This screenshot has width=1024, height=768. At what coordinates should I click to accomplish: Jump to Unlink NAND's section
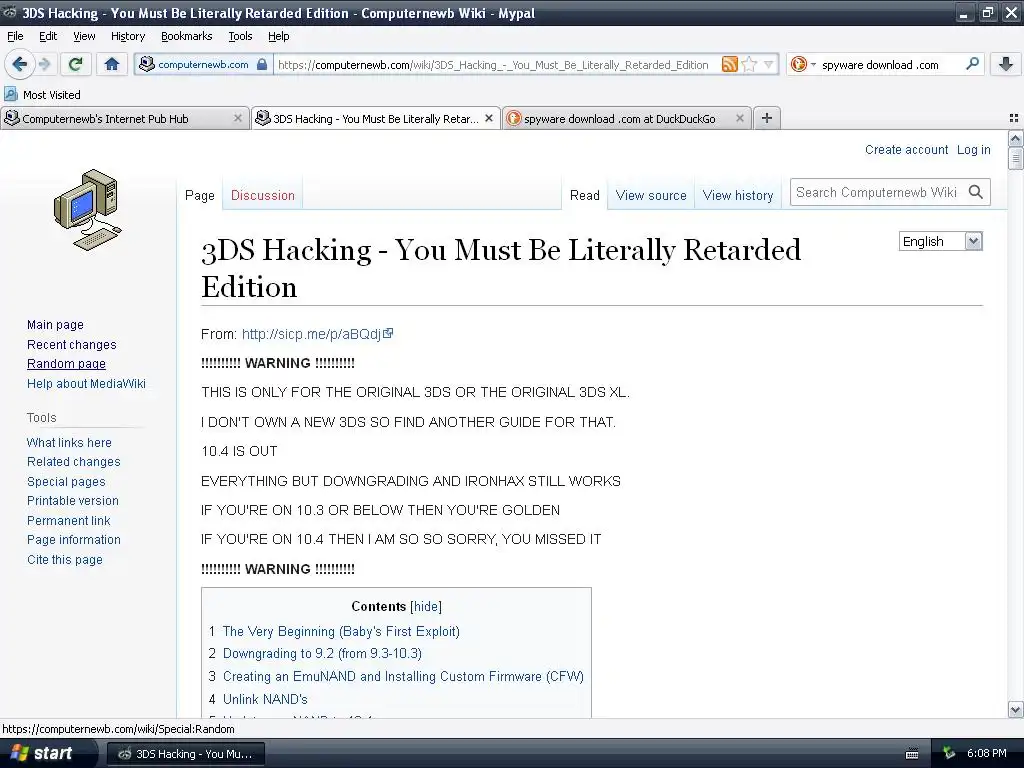[265, 699]
